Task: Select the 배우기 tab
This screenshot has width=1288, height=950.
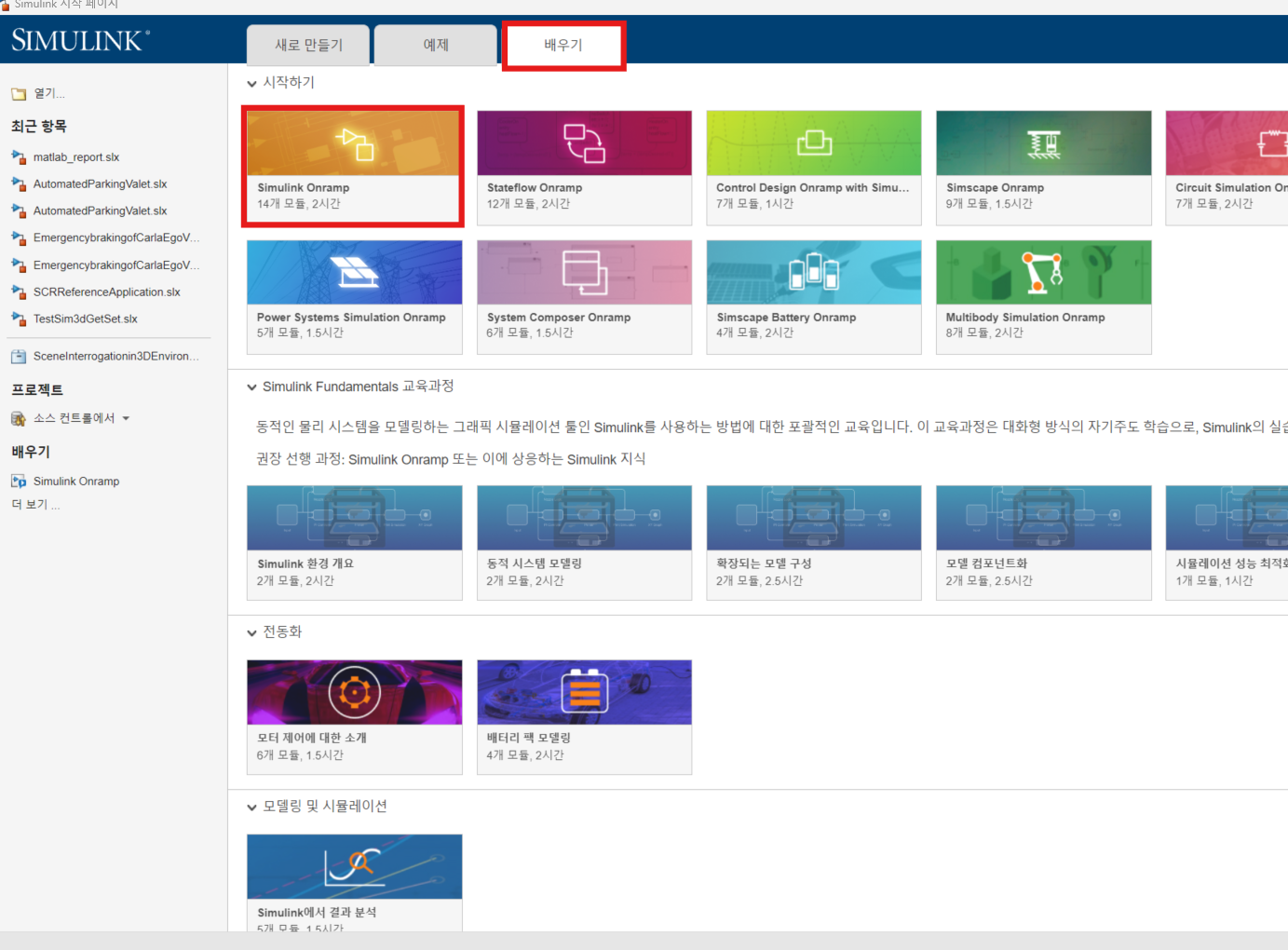Action: tap(563, 45)
